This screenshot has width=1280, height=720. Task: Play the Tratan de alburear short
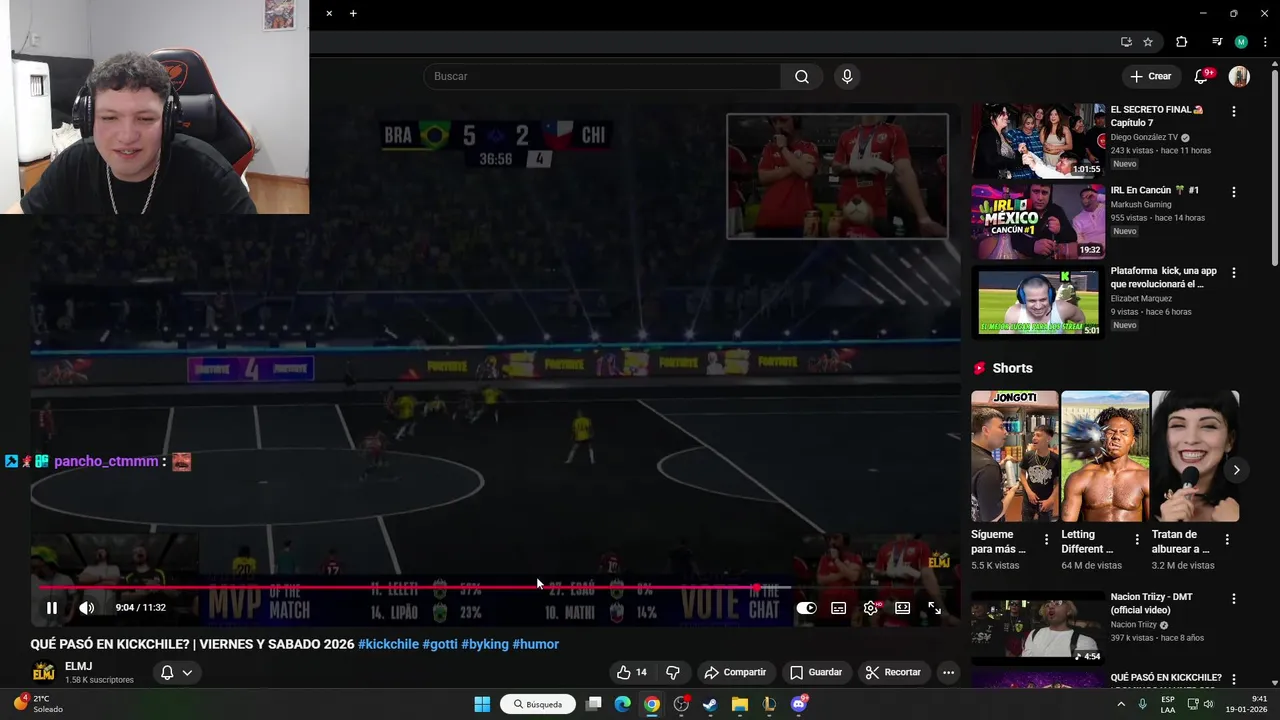pyautogui.click(x=1195, y=456)
